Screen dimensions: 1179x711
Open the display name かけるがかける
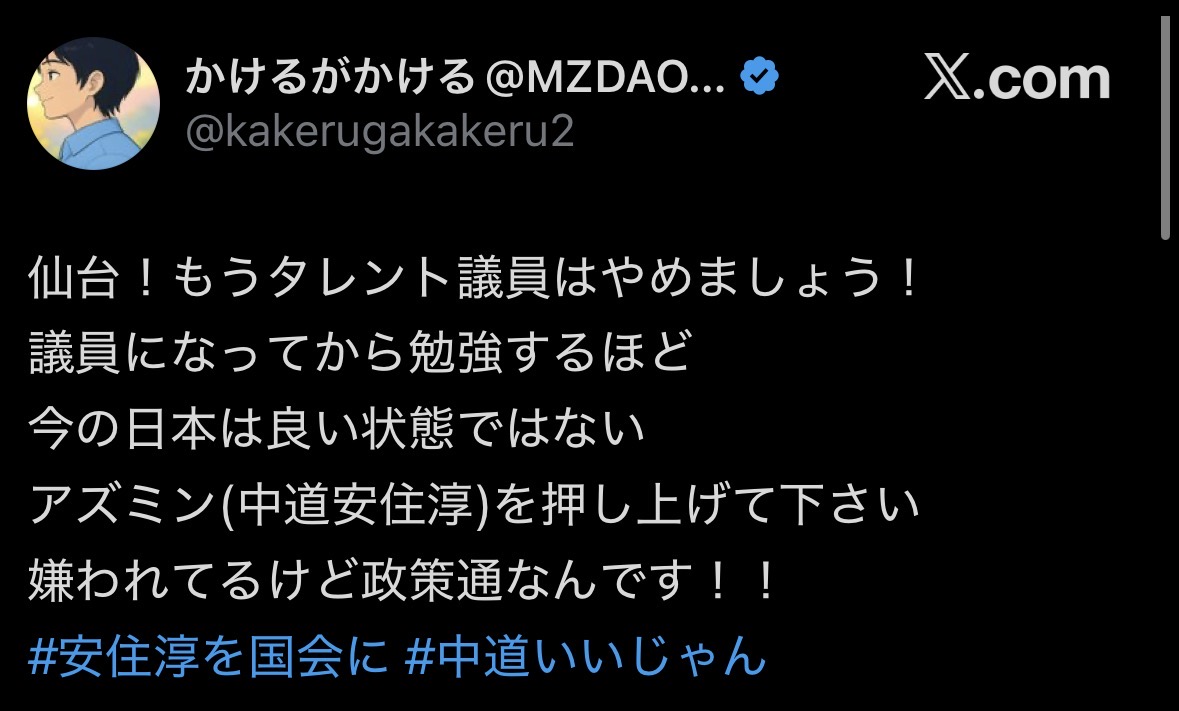(330, 76)
